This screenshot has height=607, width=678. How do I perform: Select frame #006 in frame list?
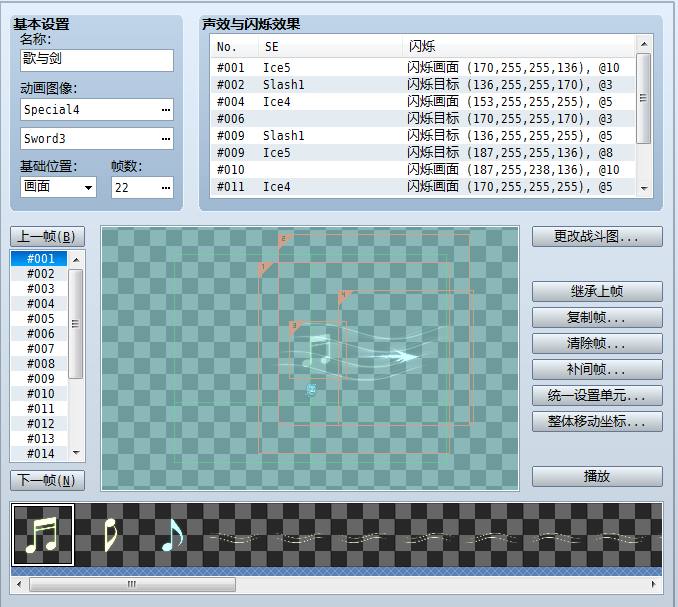point(39,334)
